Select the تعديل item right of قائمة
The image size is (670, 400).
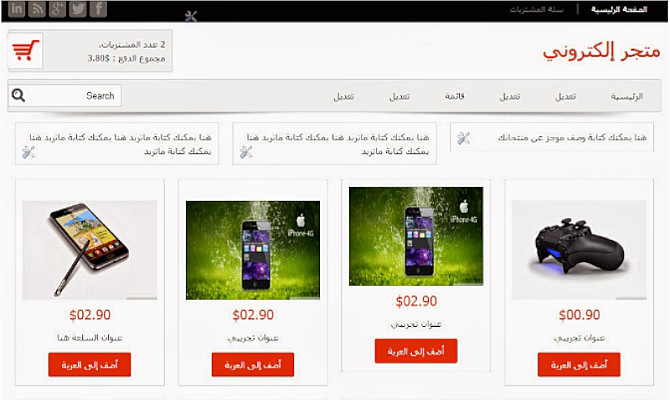(x=510, y=97)
